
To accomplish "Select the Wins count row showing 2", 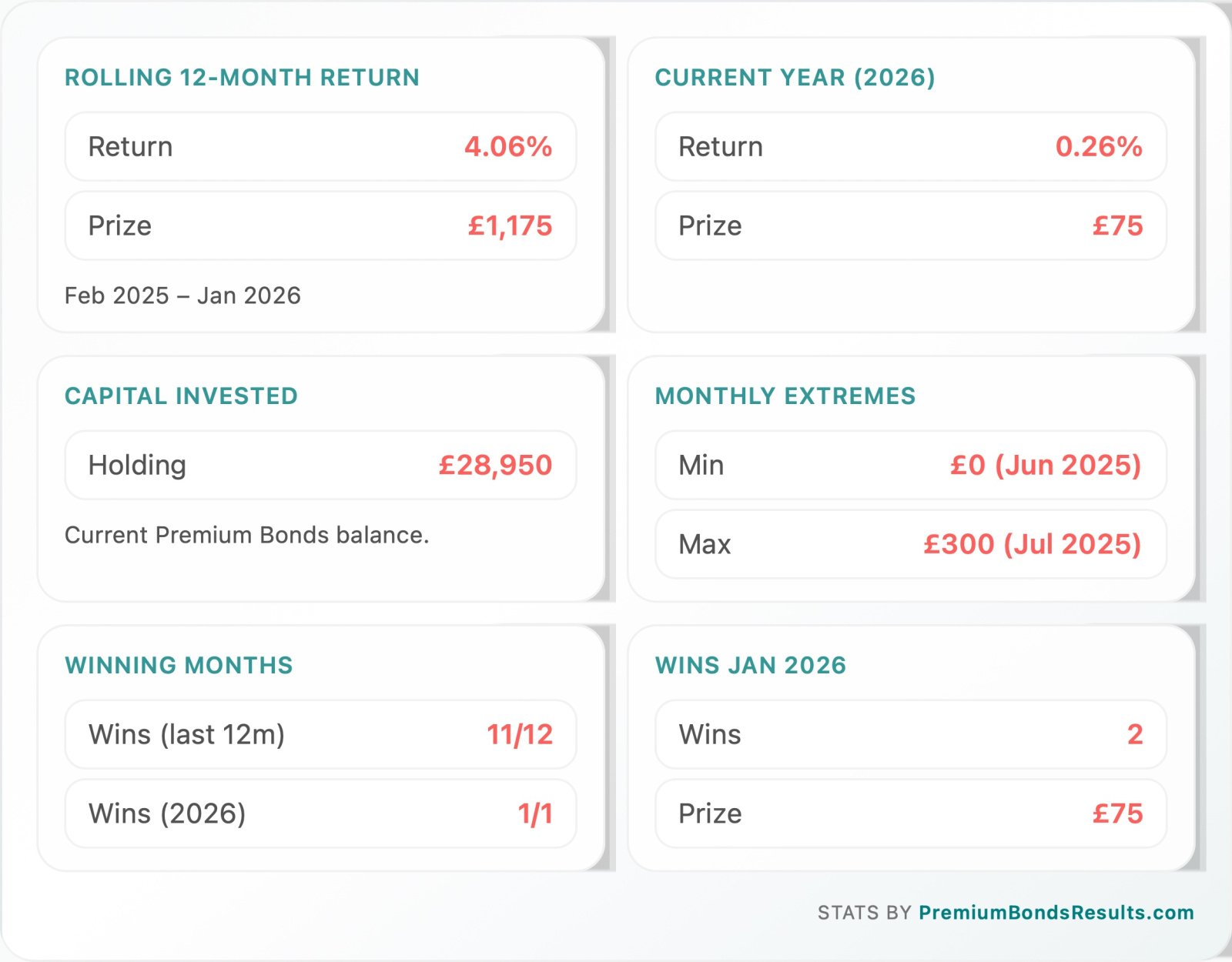I will (910, 735).
